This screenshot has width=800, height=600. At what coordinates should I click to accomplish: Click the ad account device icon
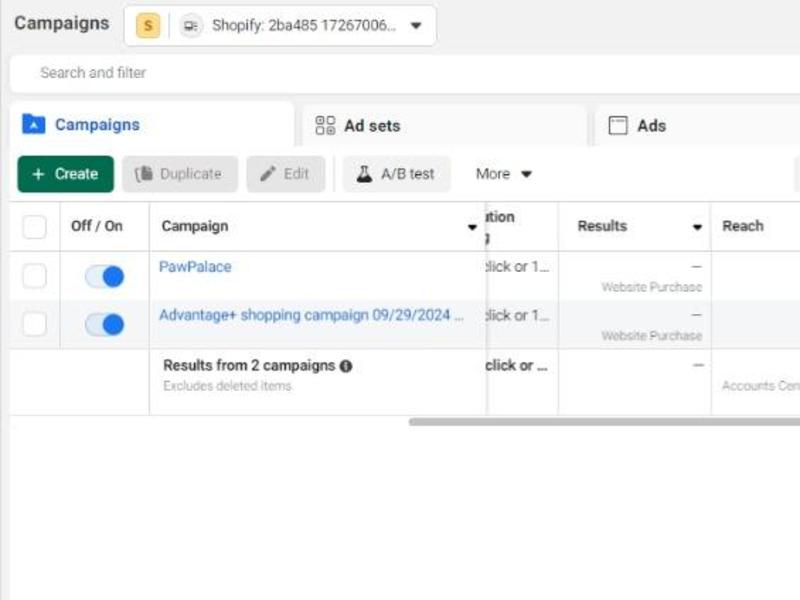point(191,26)
